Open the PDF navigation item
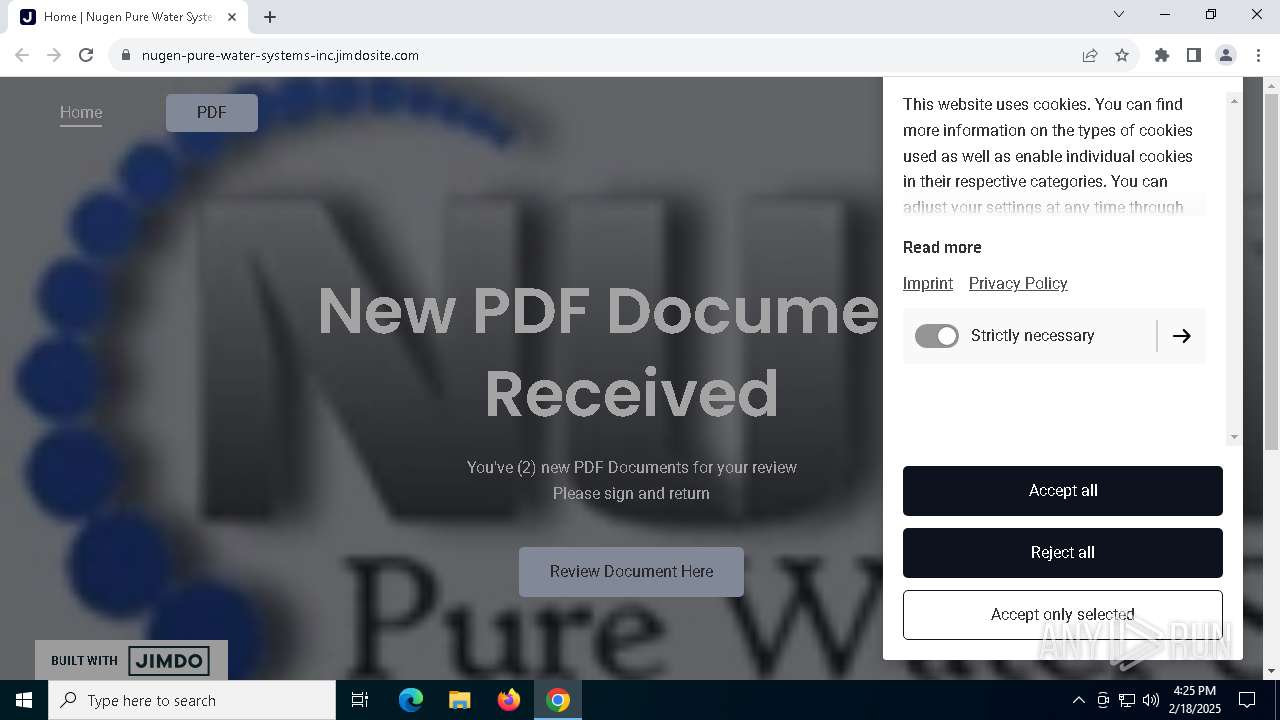 tap(212, 113)
